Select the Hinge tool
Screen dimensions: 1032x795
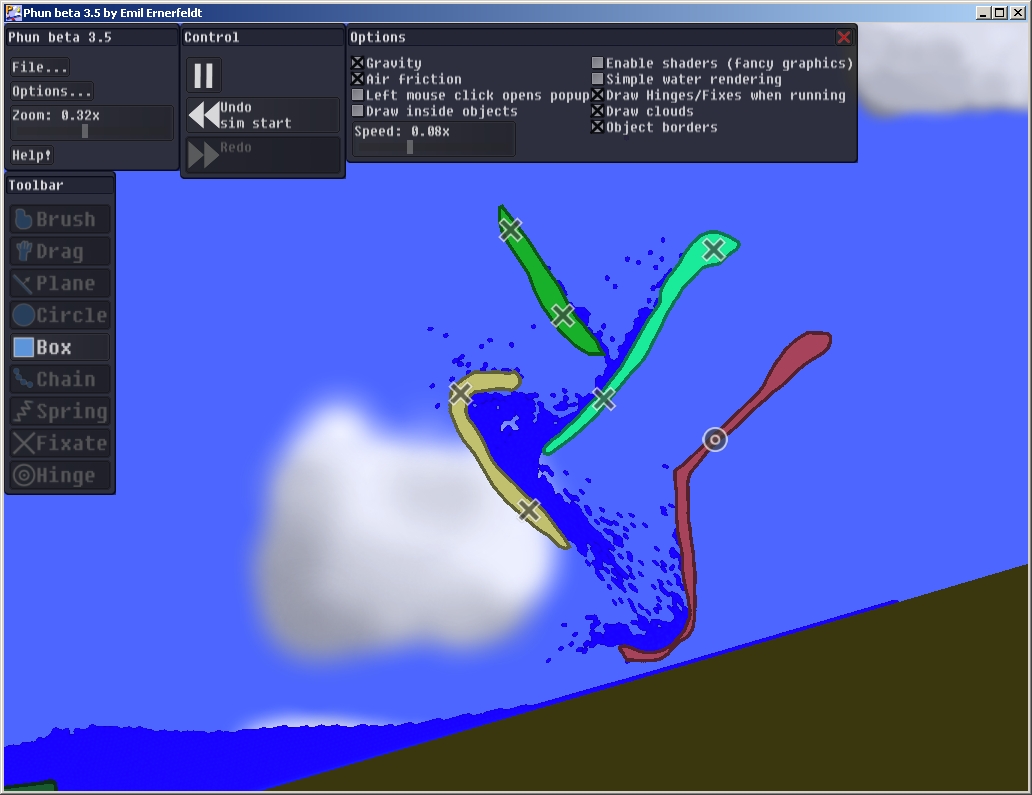tap(59, 476)
